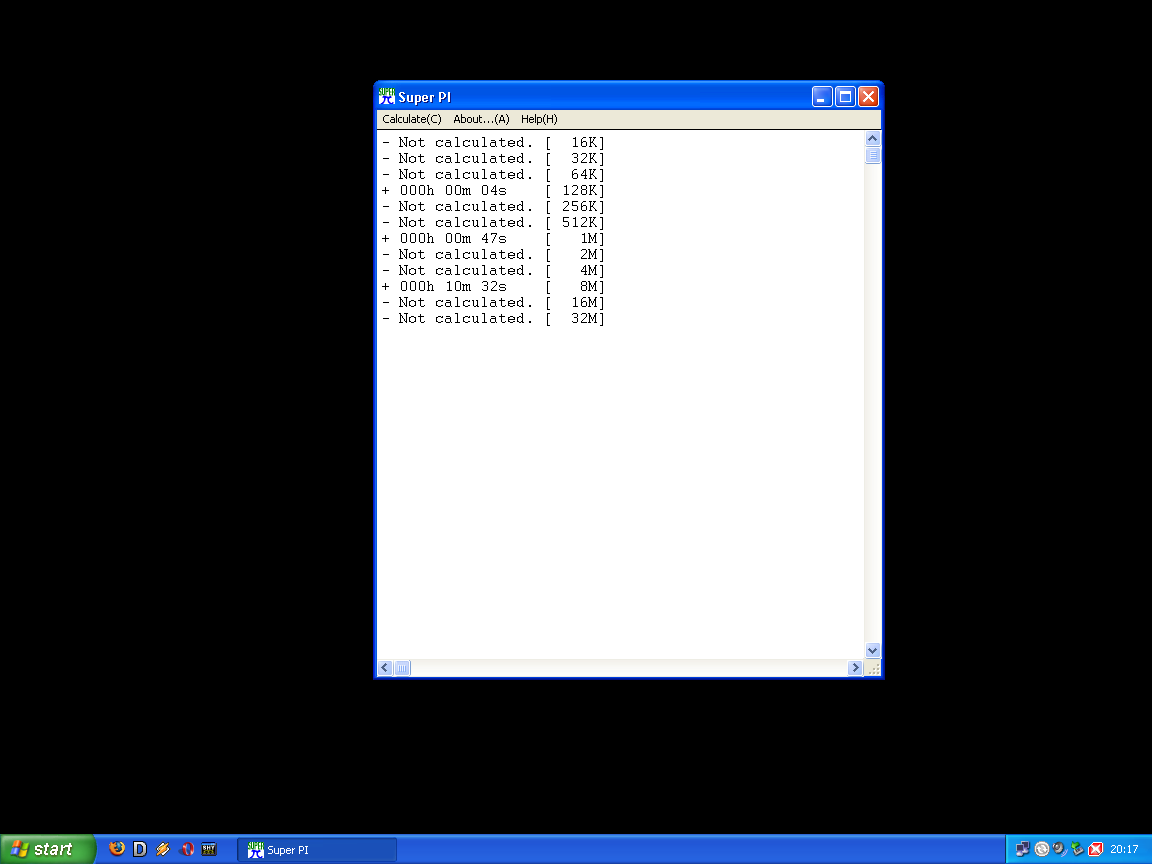1152x864 pixels.
Task: Click the Super PI taskbar button
Action: [317, 850]
